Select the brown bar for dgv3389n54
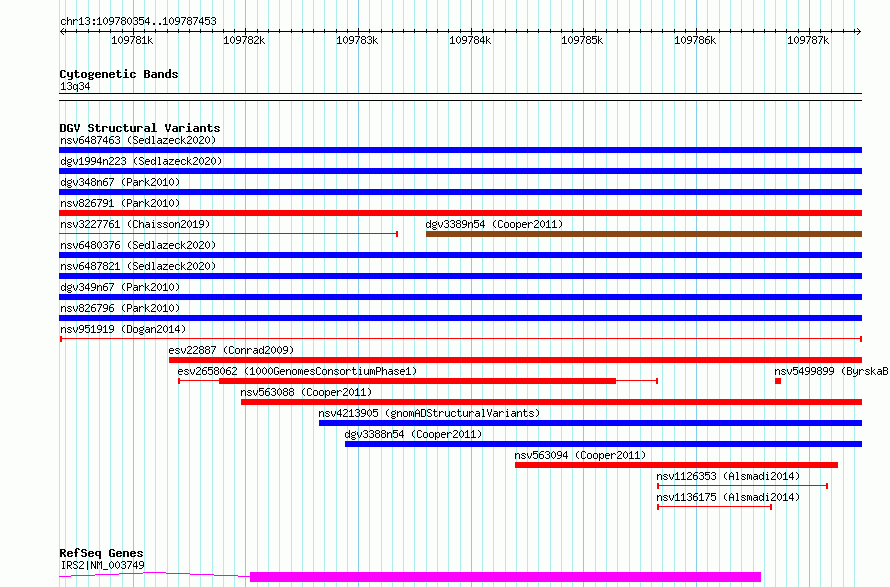 tap(644, 234)
